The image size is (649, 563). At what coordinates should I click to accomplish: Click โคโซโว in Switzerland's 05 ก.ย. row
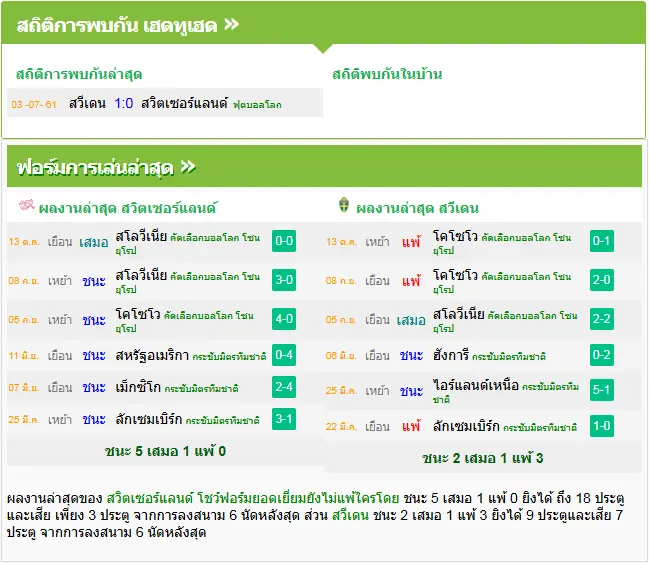coord(138,315)
